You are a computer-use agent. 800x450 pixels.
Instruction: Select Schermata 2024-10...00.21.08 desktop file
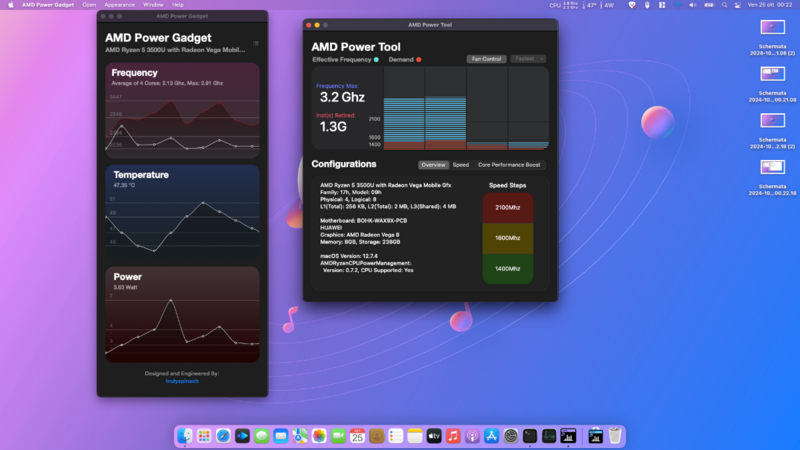[772, 84]
